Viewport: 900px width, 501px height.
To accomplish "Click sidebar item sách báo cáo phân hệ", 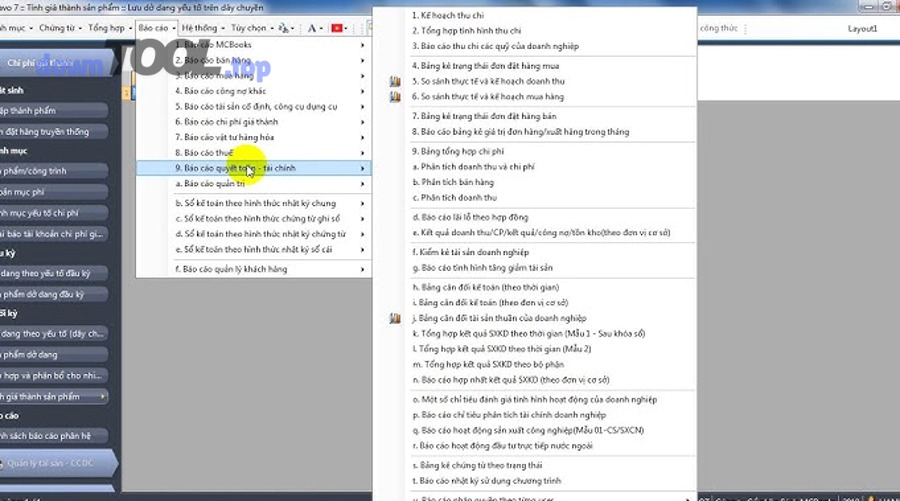I will click(54, 436).
